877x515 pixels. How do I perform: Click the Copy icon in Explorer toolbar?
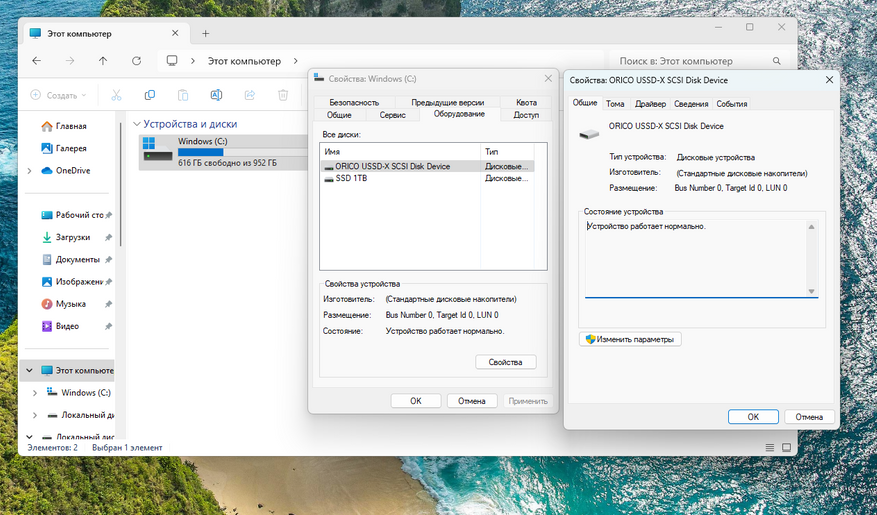pyautogui.click(x=149, y=95)
